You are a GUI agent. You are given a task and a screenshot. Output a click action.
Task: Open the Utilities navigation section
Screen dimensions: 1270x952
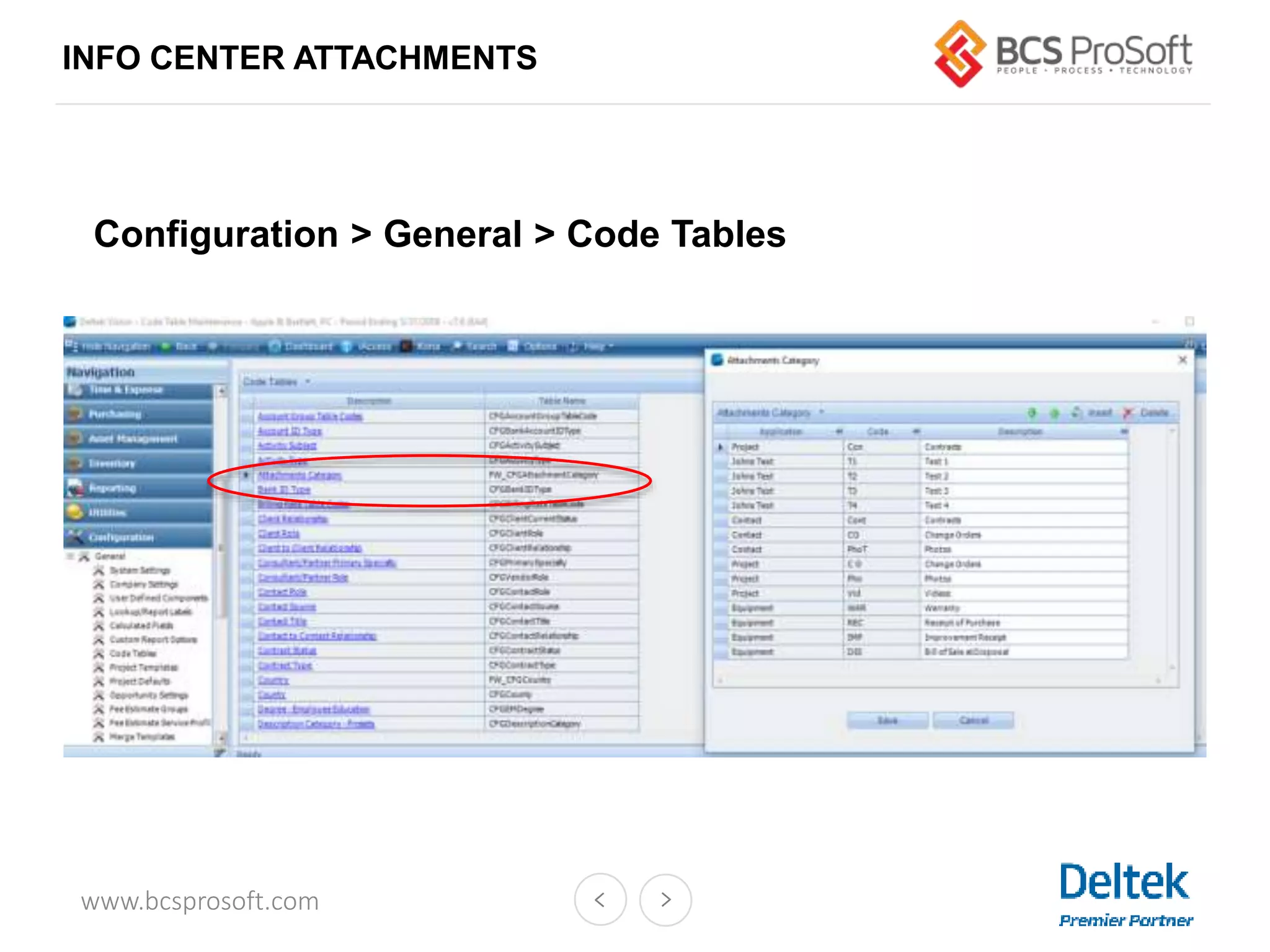tap(138, 513)
